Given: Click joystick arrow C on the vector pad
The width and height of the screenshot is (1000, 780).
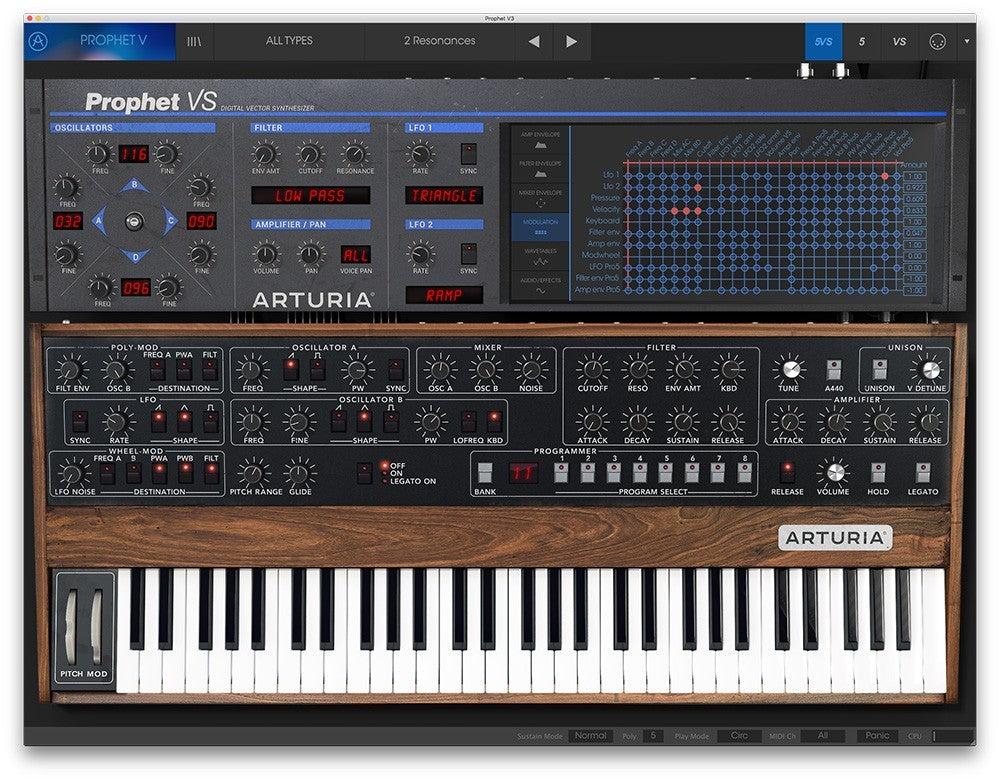Looking at the screenshot, I should (x=170, y=221).
